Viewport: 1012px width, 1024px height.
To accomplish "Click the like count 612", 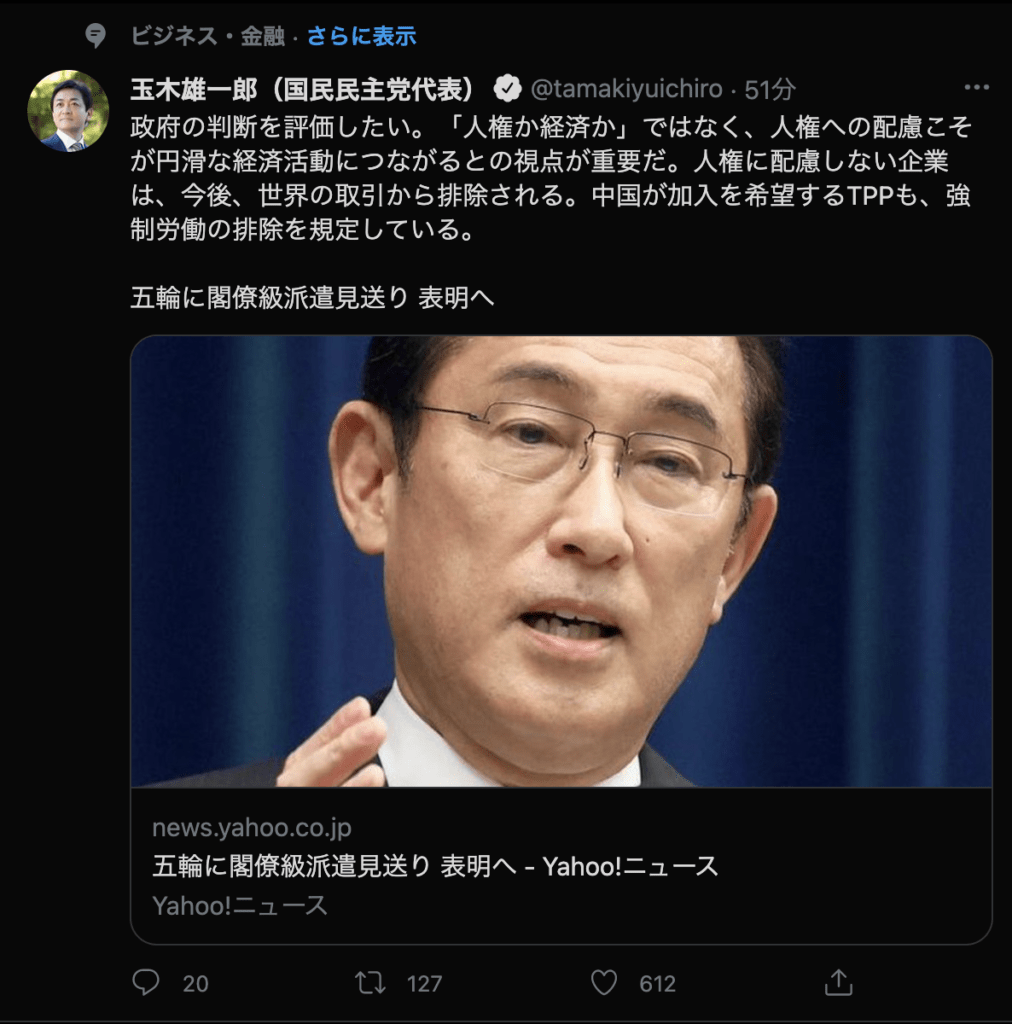I will coord(657,984).
